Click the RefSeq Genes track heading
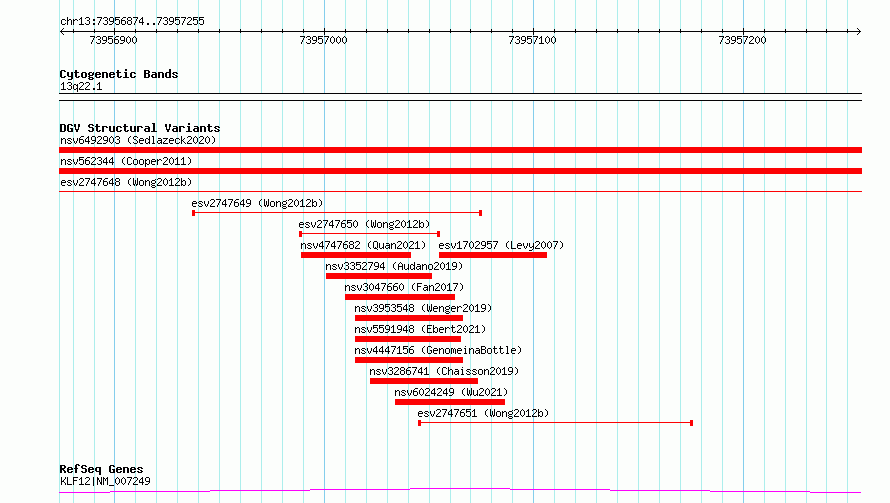This screenshot has width=890, height=503. point(101,470)
